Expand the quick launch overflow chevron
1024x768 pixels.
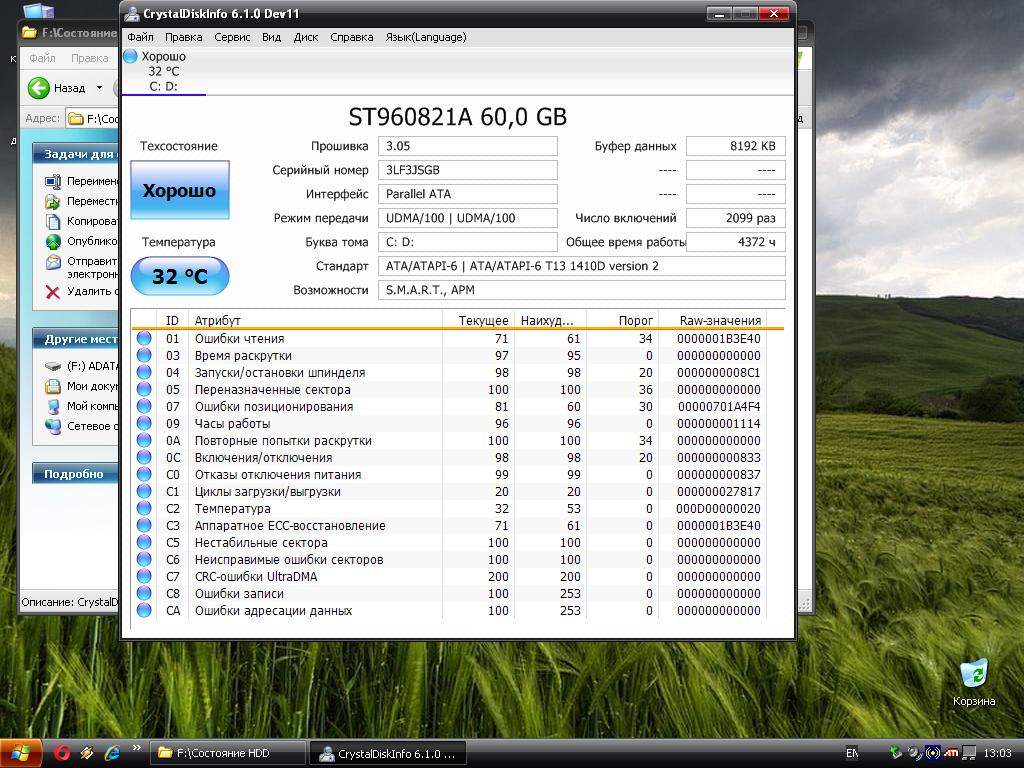point(136,748)
